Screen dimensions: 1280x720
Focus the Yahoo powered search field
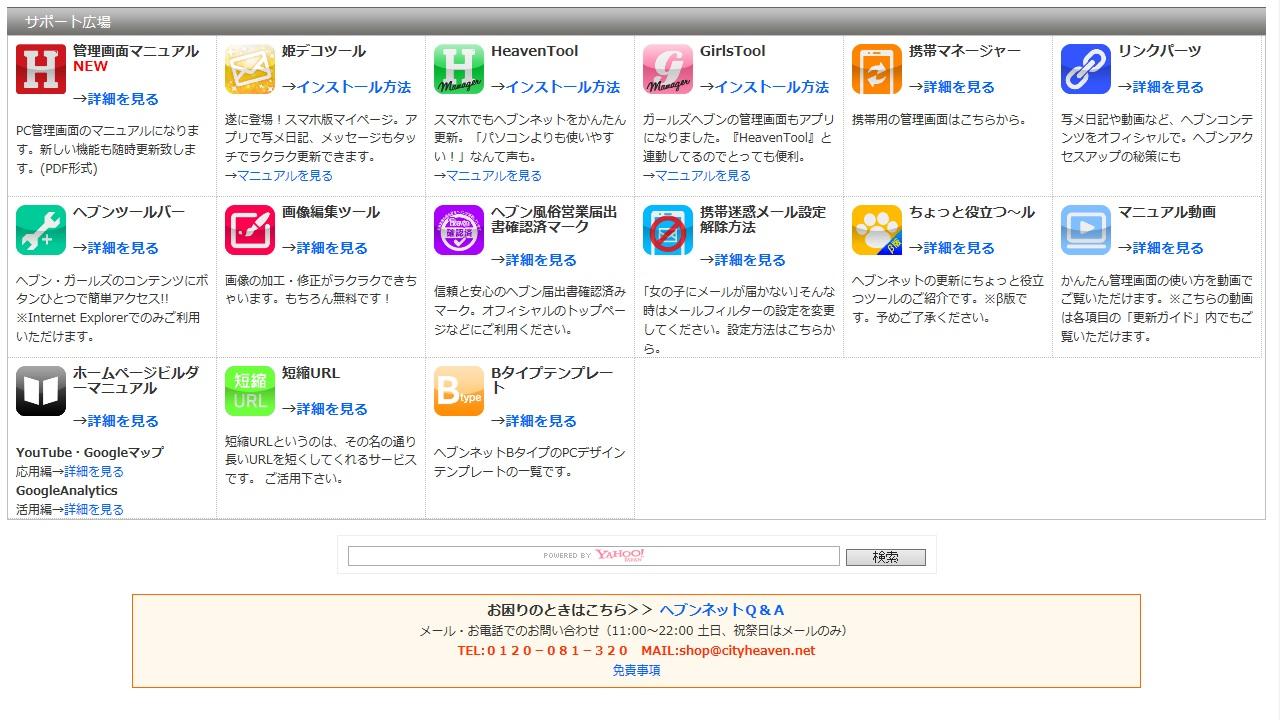click(x=593, y=556)
